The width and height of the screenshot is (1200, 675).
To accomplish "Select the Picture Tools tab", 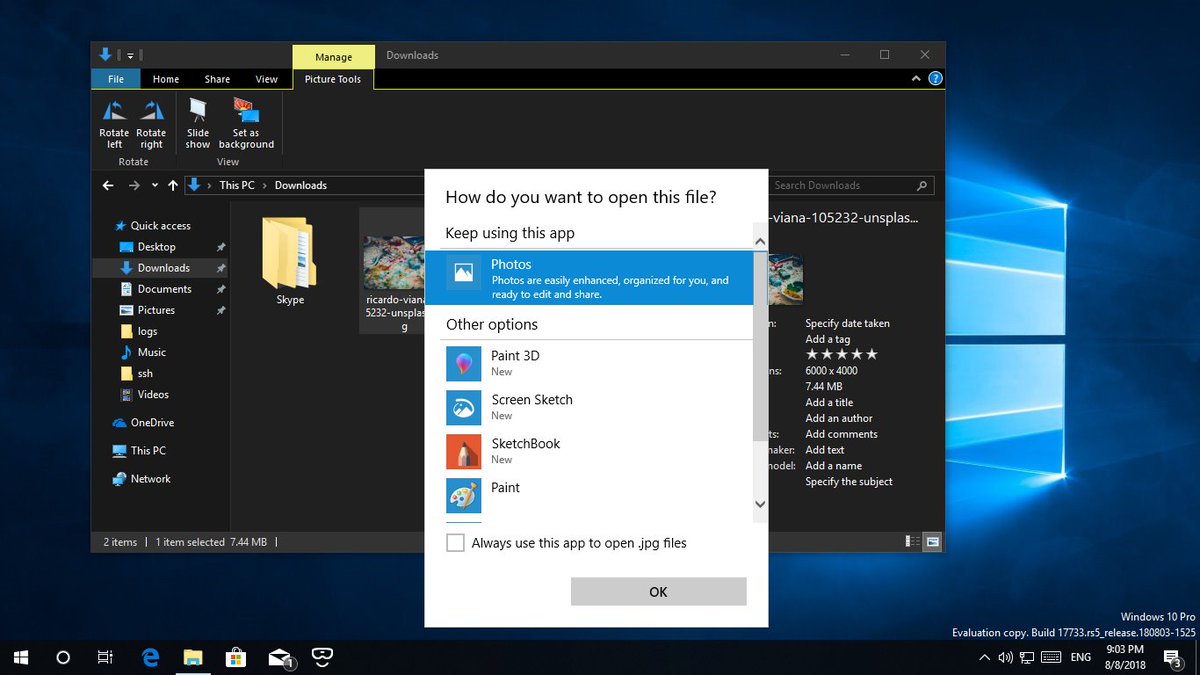I will coord(333,79).
